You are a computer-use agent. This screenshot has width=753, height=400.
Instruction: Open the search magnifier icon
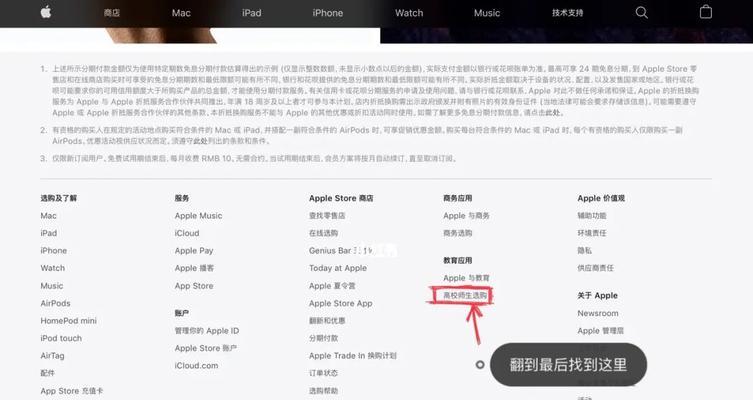click(x=642, y=12)
